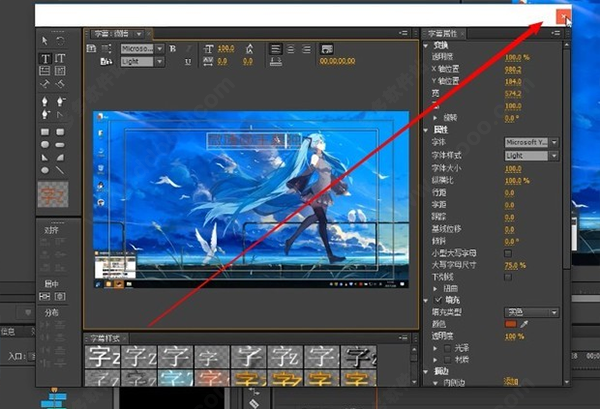The width and height of the screenshot is (600, 409).
Task: Enable the 下划线 checkbox
Action: 508,277
